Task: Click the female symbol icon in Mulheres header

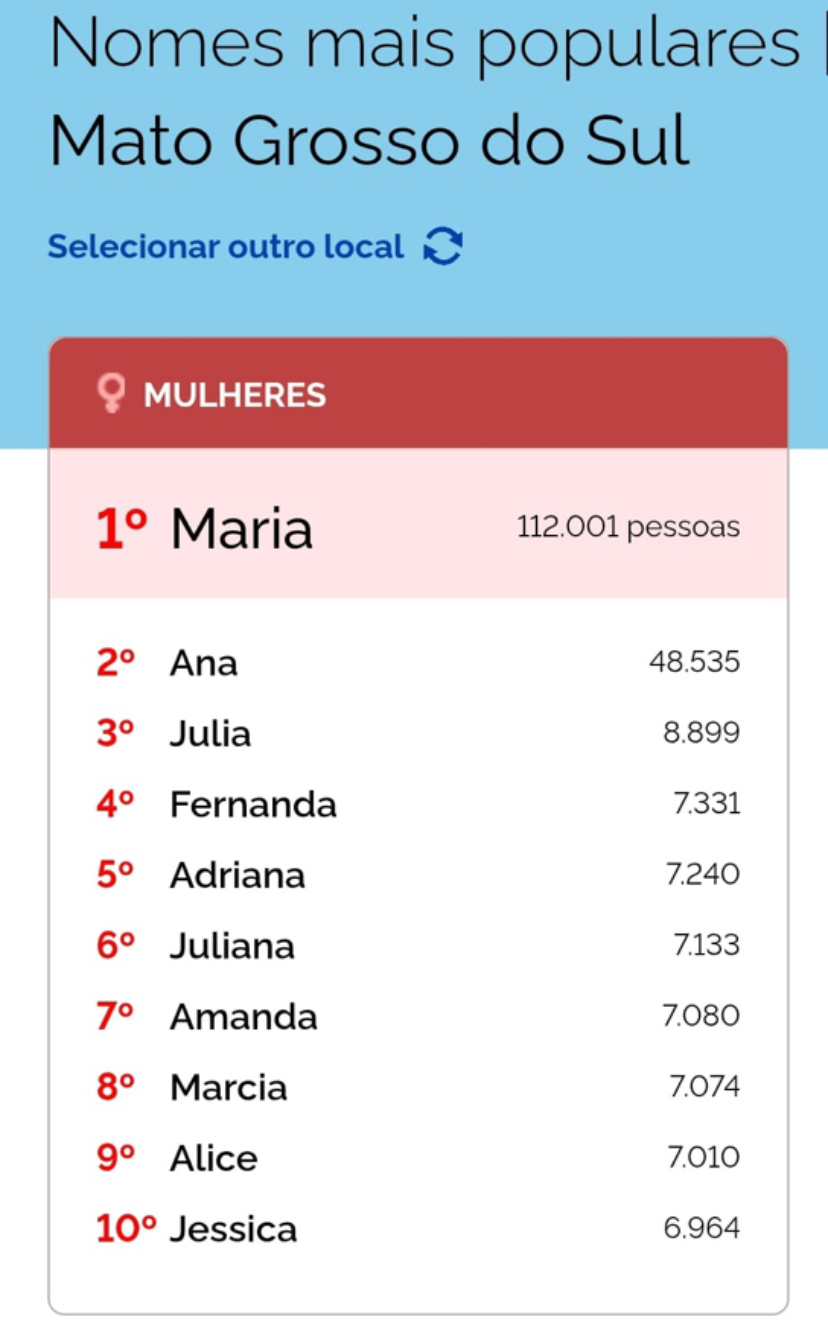Action: [x=111, y=394]
